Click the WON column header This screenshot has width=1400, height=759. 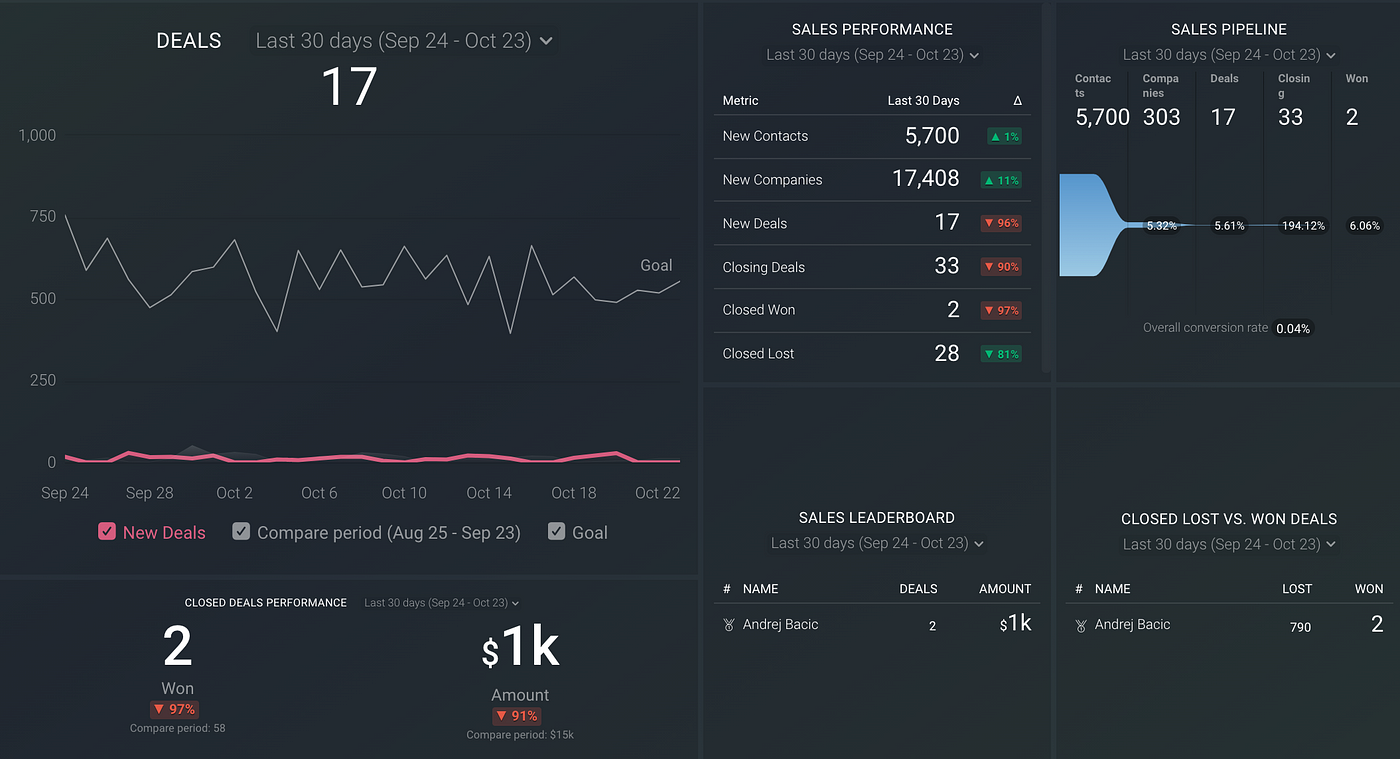(1369, 589)
